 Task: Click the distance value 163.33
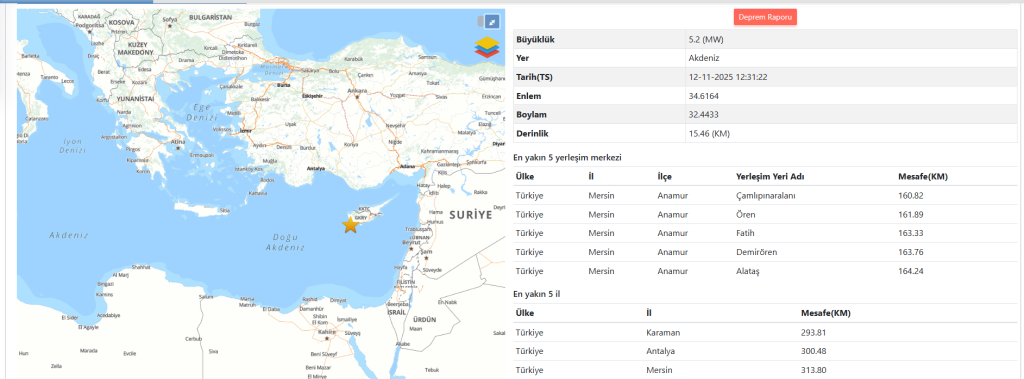coord(911,233)
